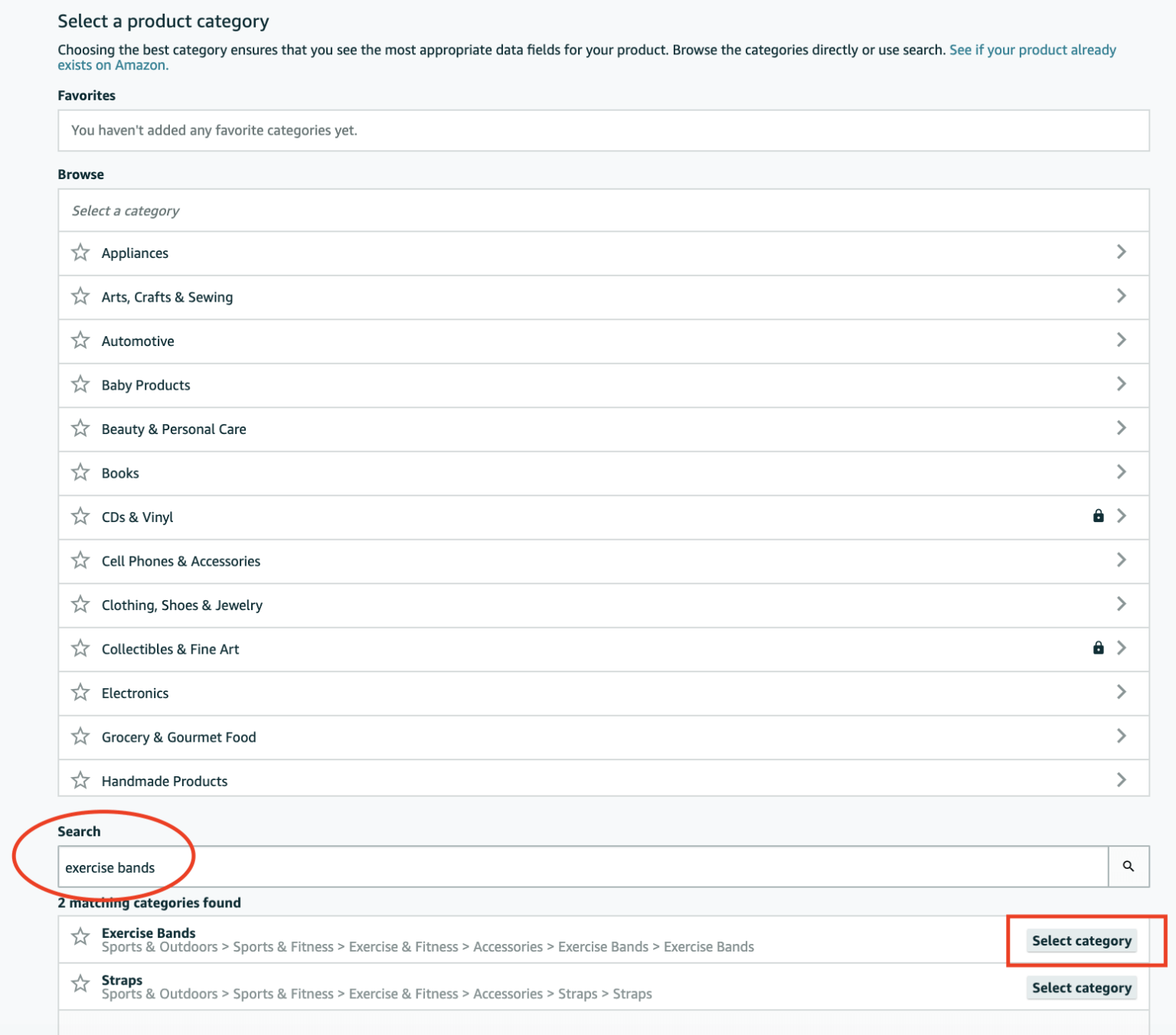Open the Cell Phones & Accessories category
This screenshot has height=1035, width=1176.
[1122, 560]
